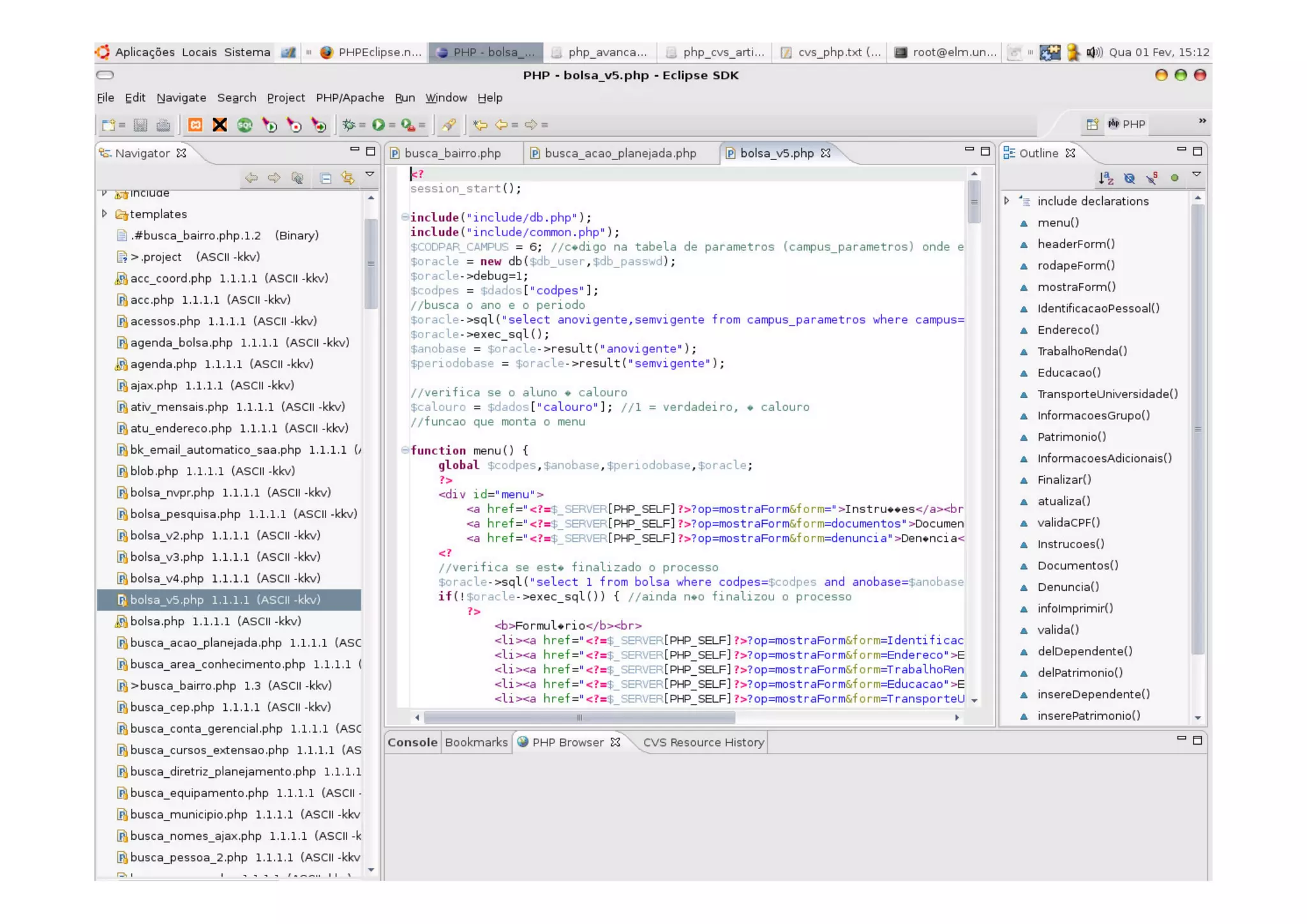
Task: Select TransporteUniversidade() in Outline
Action: (1107, 394)
